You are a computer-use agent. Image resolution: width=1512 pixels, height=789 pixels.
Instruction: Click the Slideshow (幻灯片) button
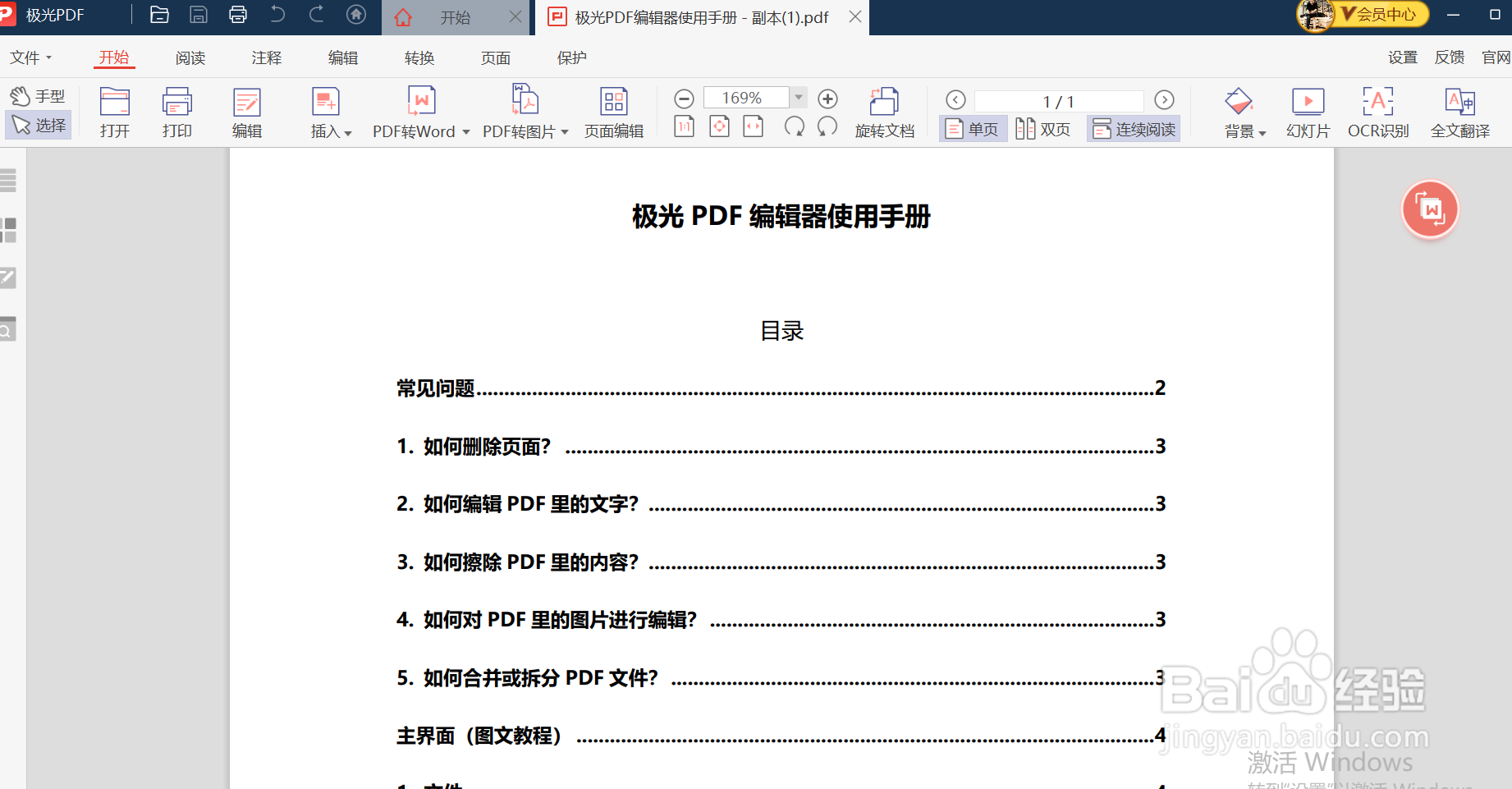click(1308, 112)
